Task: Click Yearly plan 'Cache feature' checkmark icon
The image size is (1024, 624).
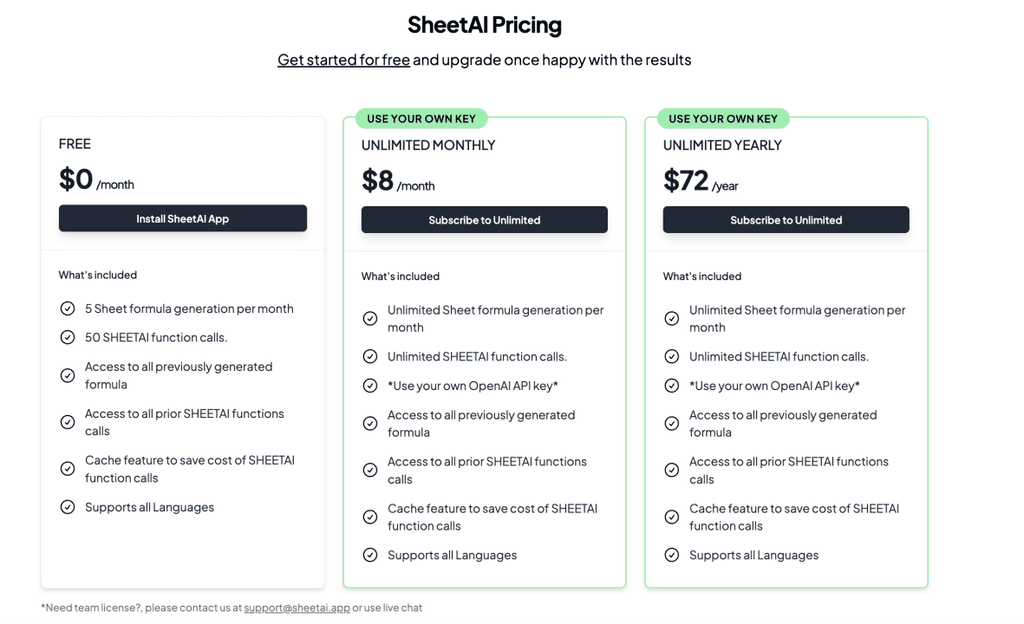Action: [672, 517]
